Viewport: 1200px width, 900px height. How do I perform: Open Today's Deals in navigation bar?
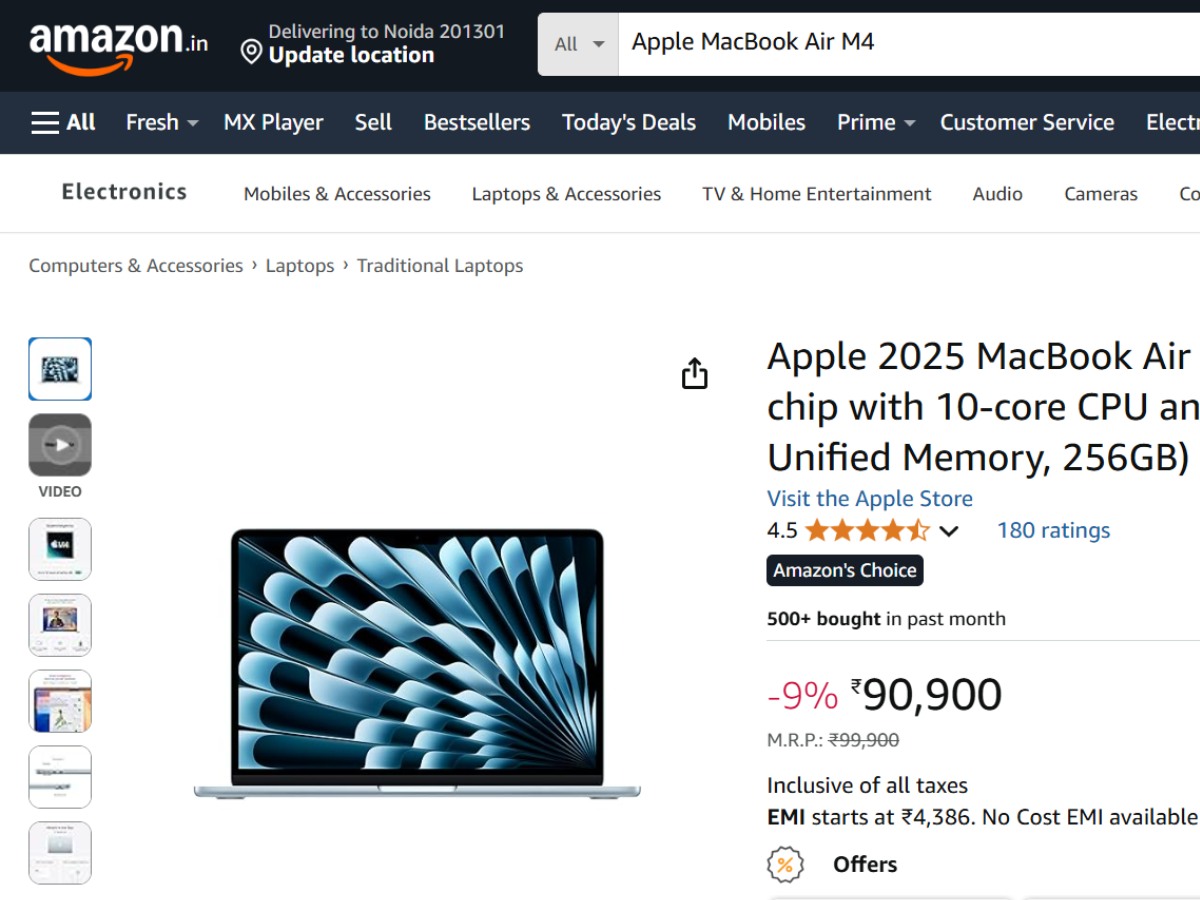(x=629, y=123)
